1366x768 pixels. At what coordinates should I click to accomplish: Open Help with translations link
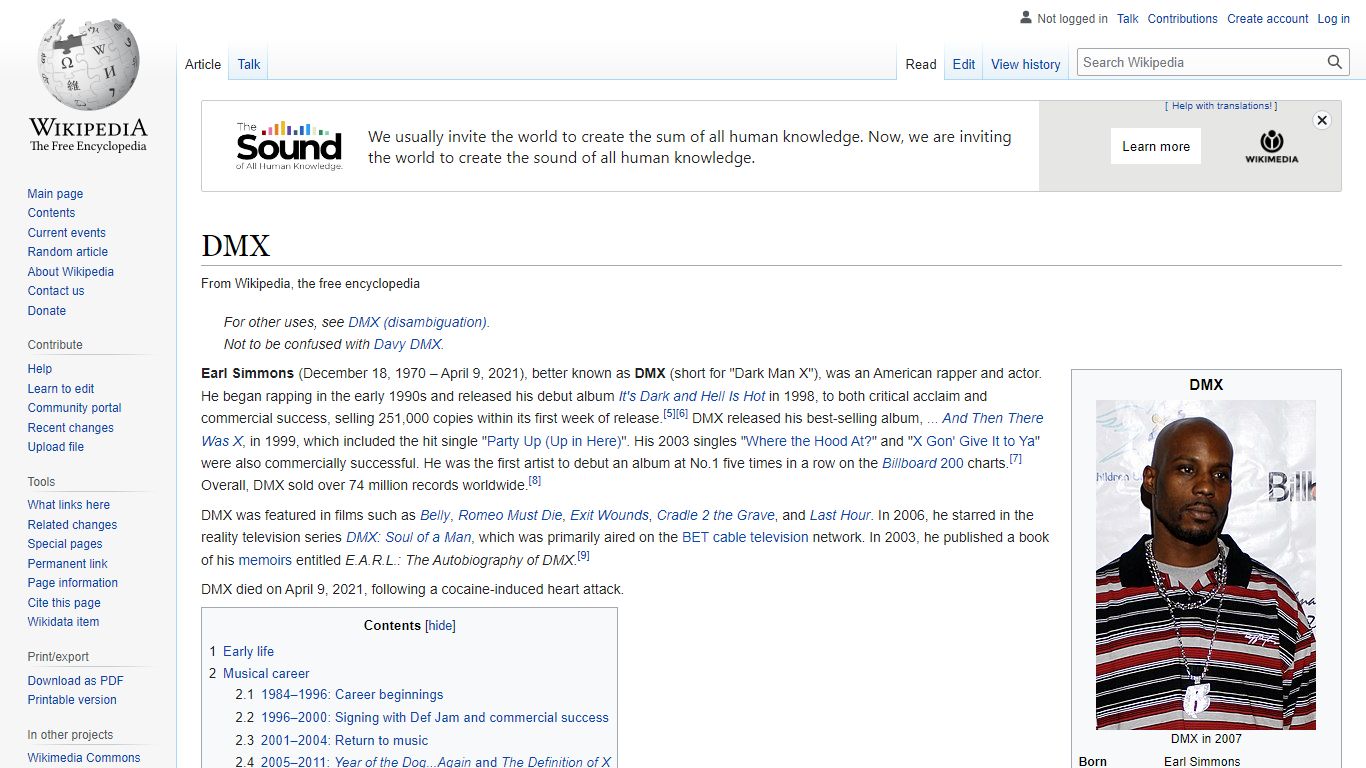point(1221,106)
